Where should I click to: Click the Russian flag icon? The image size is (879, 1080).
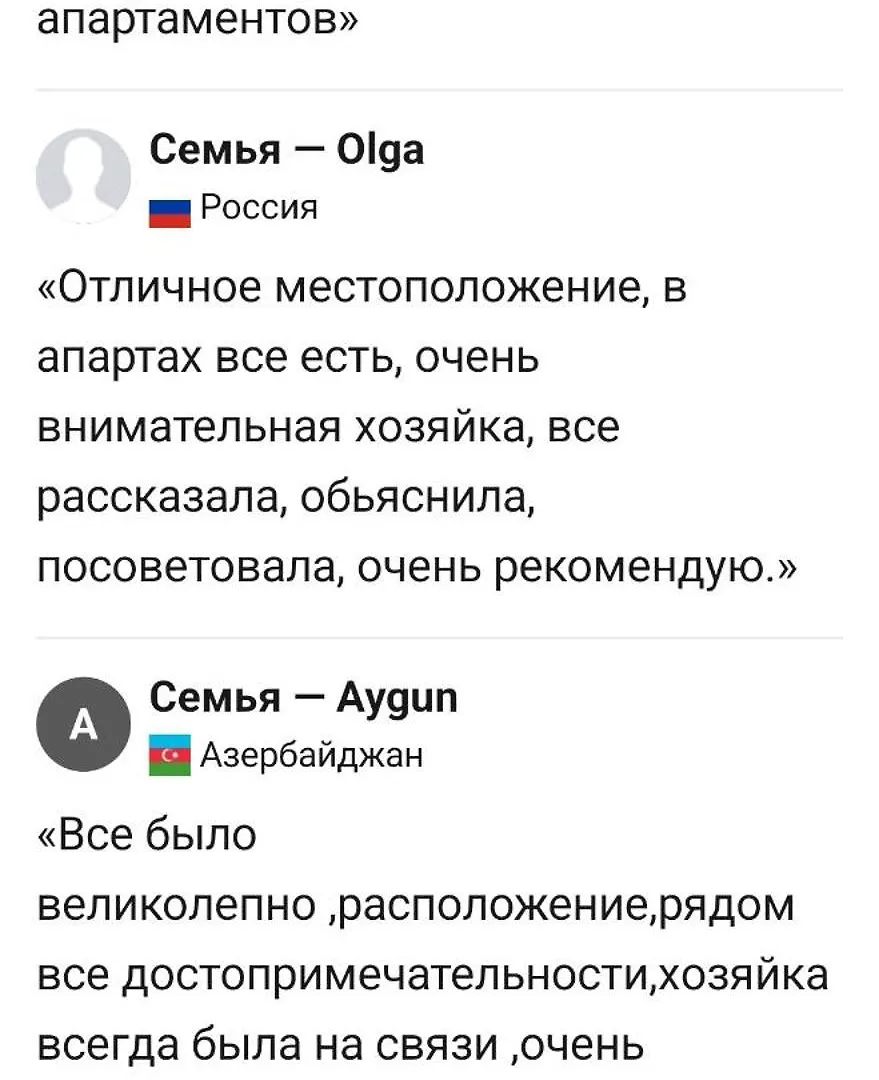[169, 214]
